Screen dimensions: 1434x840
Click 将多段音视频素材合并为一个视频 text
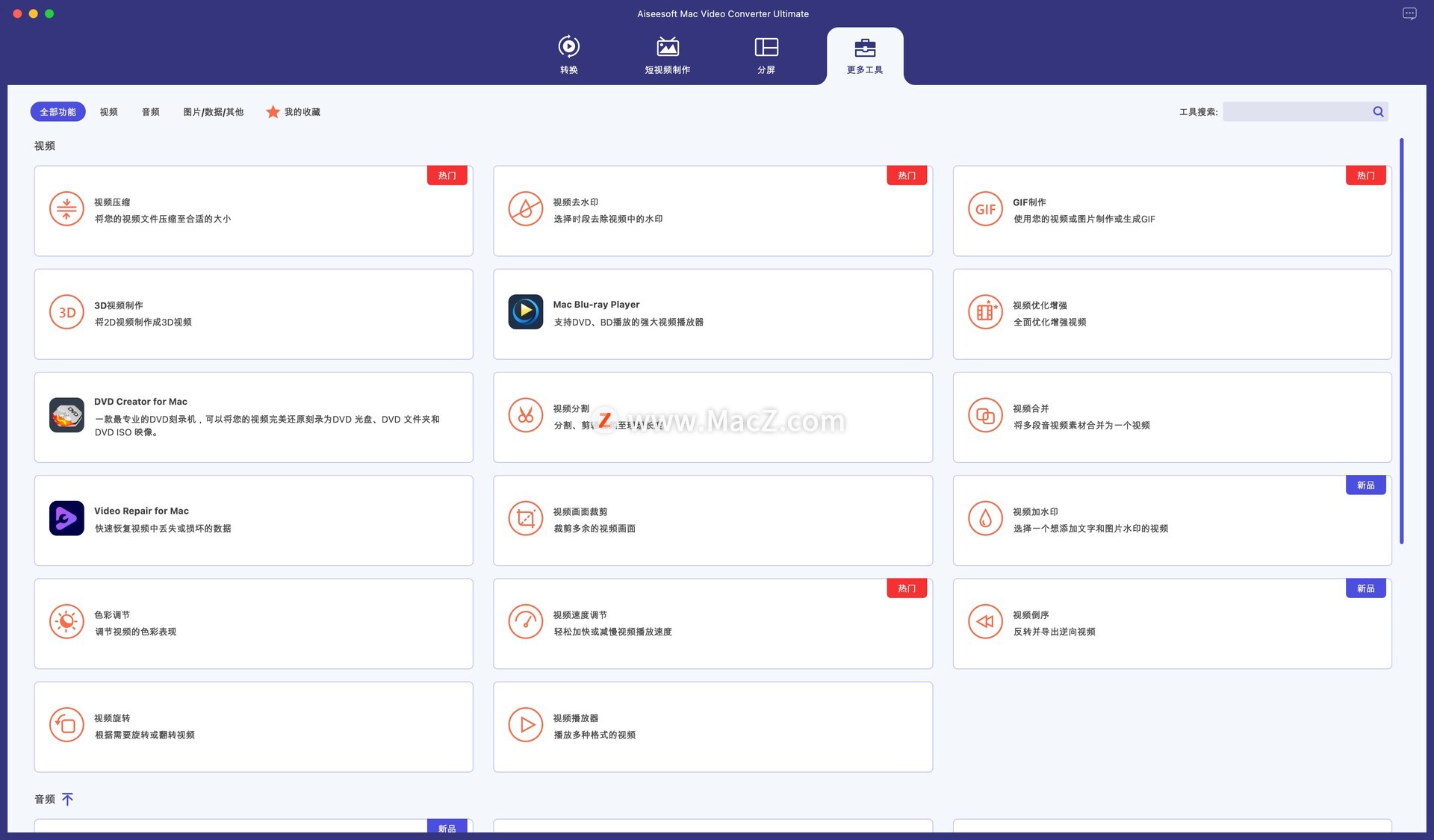tap(1081, 425)
